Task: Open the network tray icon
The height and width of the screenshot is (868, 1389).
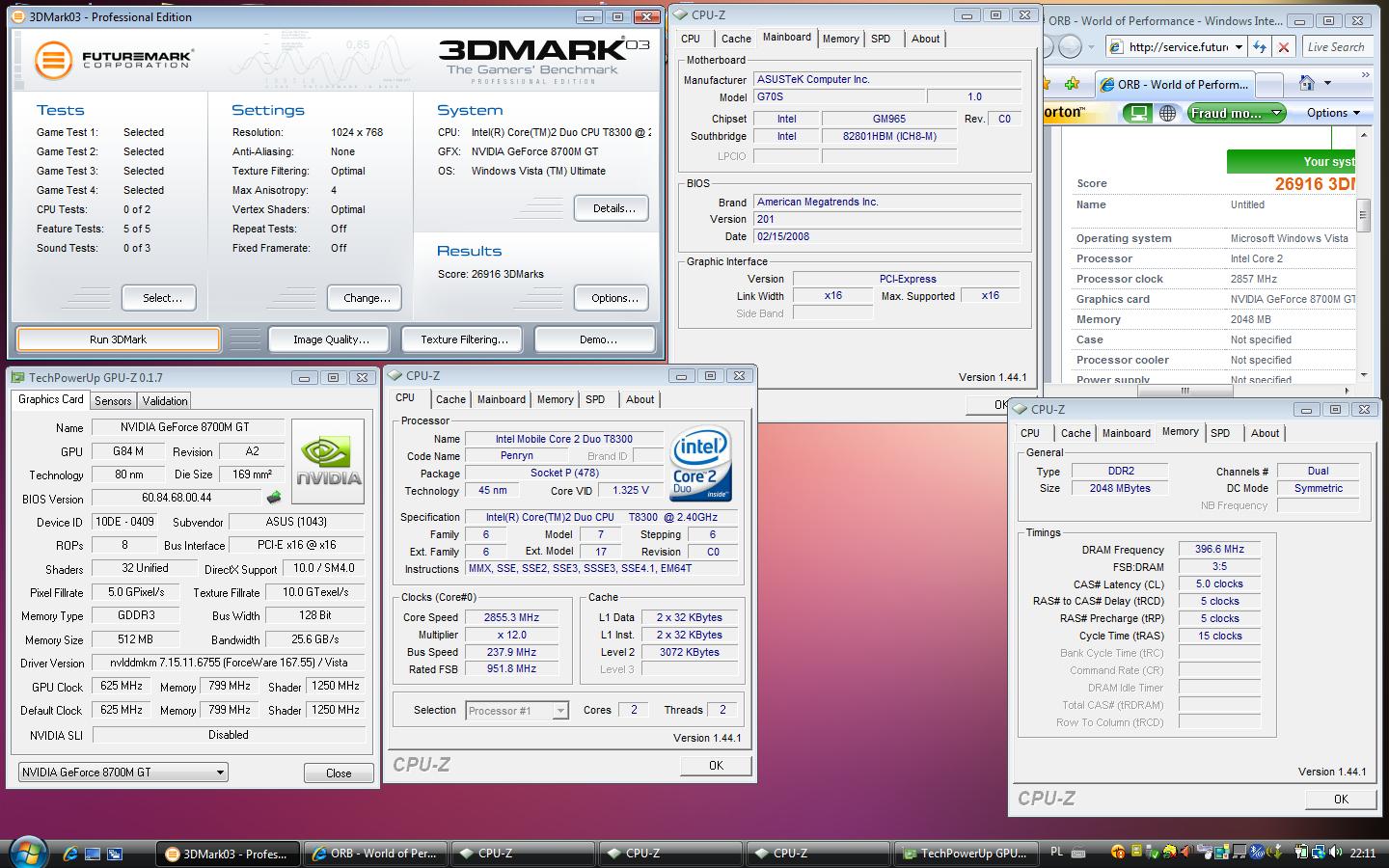Action: click(1319, 852)
